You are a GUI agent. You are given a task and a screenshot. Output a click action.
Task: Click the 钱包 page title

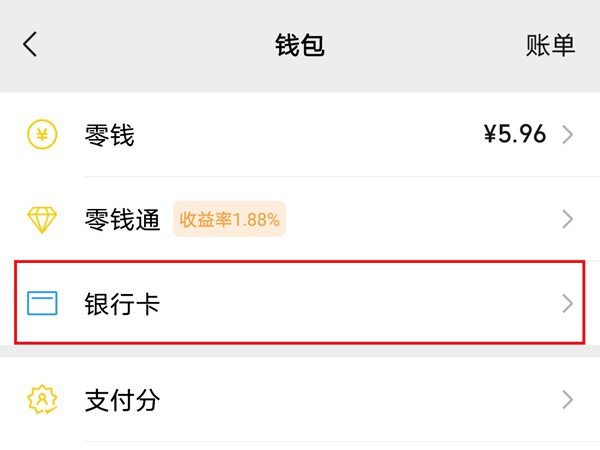tap(300, 45)
